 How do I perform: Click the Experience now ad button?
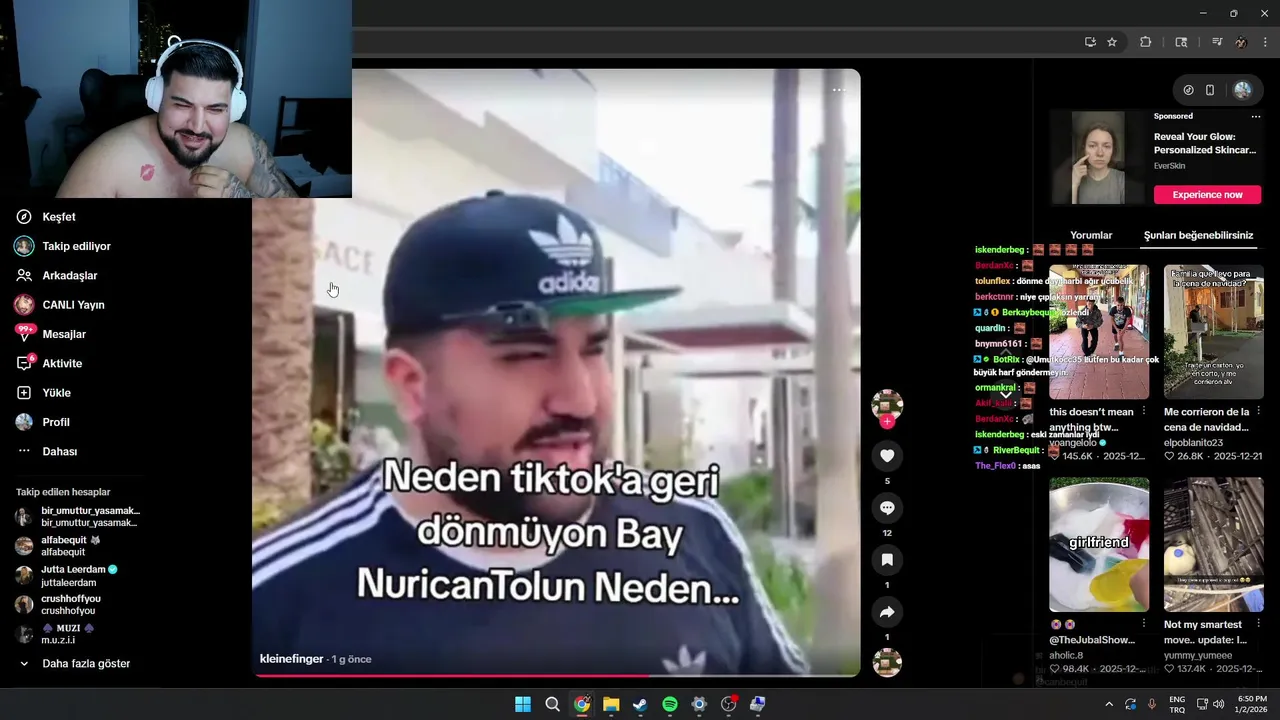point(1207,195)
